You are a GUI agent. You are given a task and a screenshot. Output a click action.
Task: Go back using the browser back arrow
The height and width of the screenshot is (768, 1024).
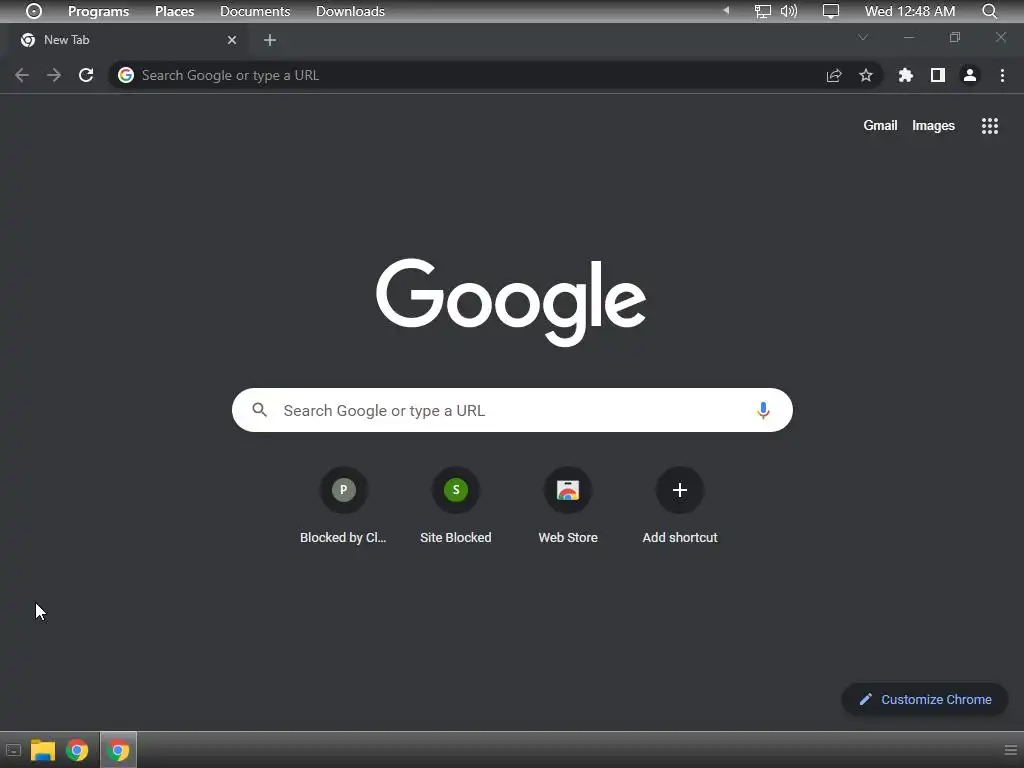coord(22,75)
